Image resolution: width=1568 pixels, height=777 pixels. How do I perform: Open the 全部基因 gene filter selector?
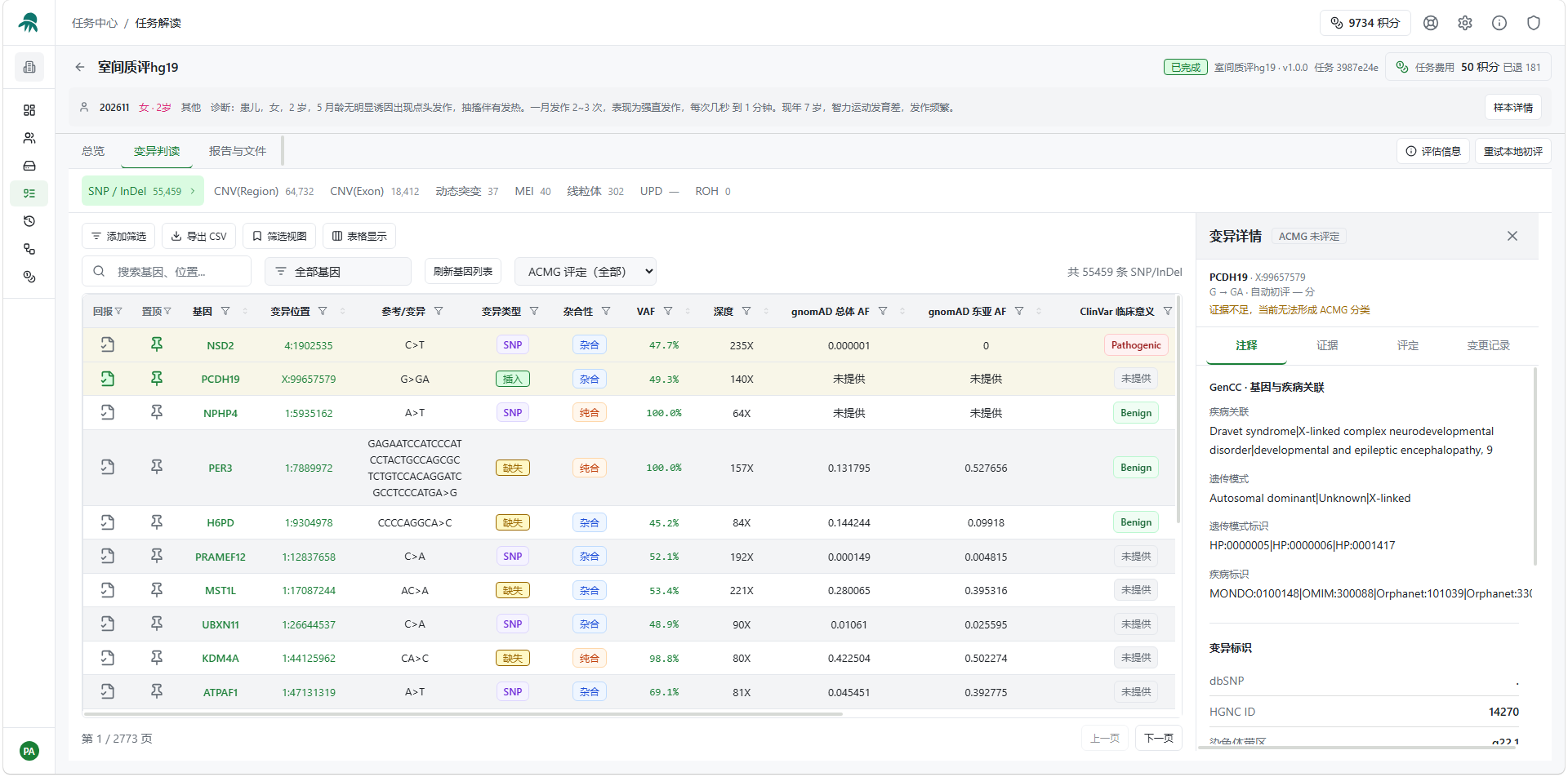[338, 272]
